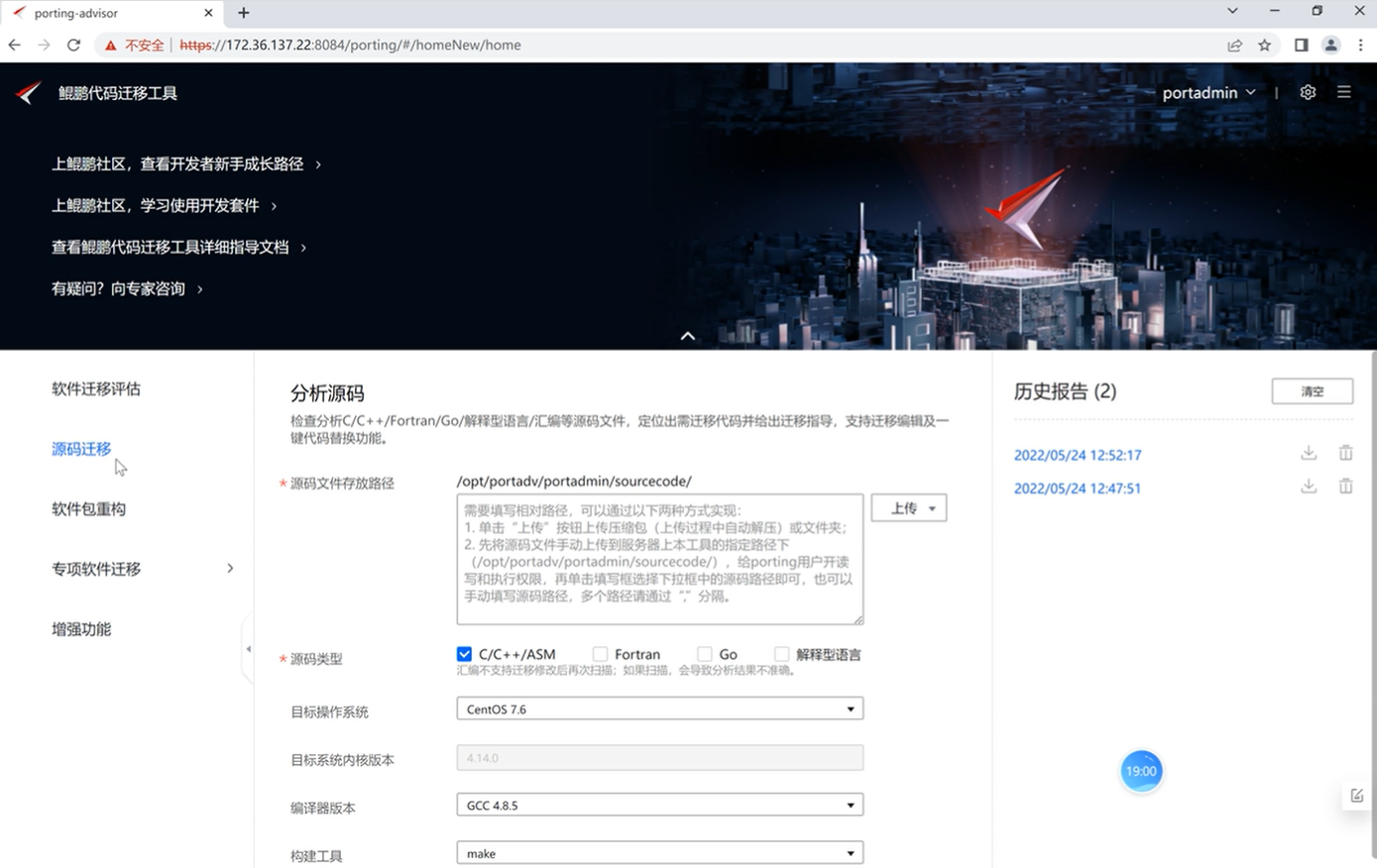The image size is (1377, 868).
Task: Open the browser three-dot menu
Action: point(1361,45)
